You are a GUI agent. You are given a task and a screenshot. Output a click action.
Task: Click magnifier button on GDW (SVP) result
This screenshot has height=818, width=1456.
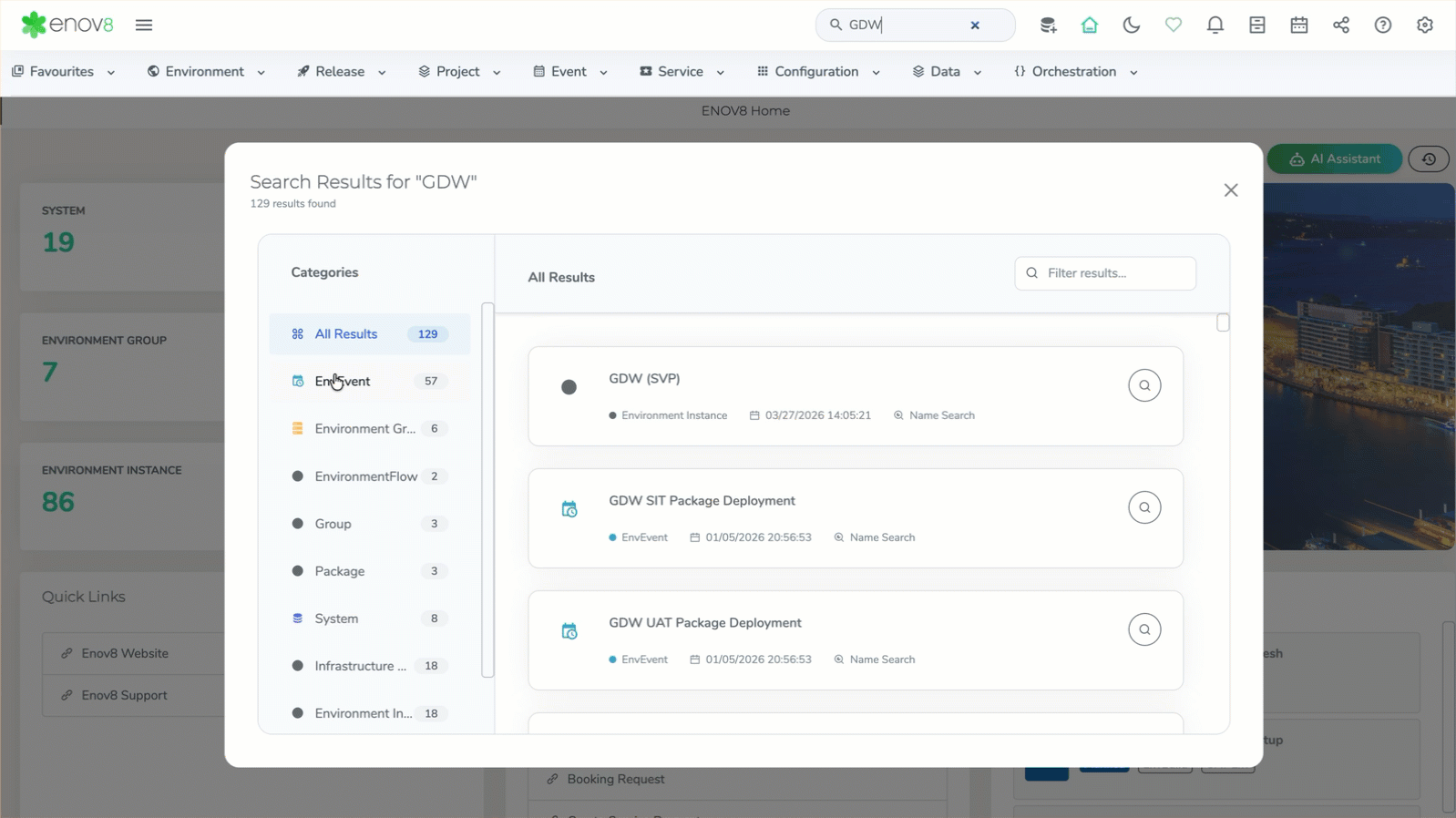tap(1143, 385)
